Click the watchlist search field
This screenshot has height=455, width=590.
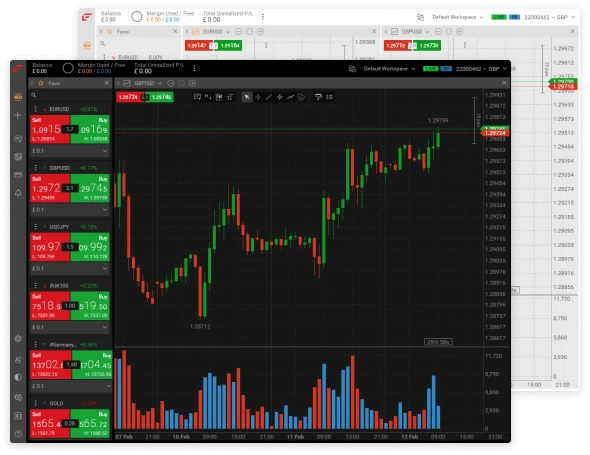pyautogui.click(x=70, y=96)
